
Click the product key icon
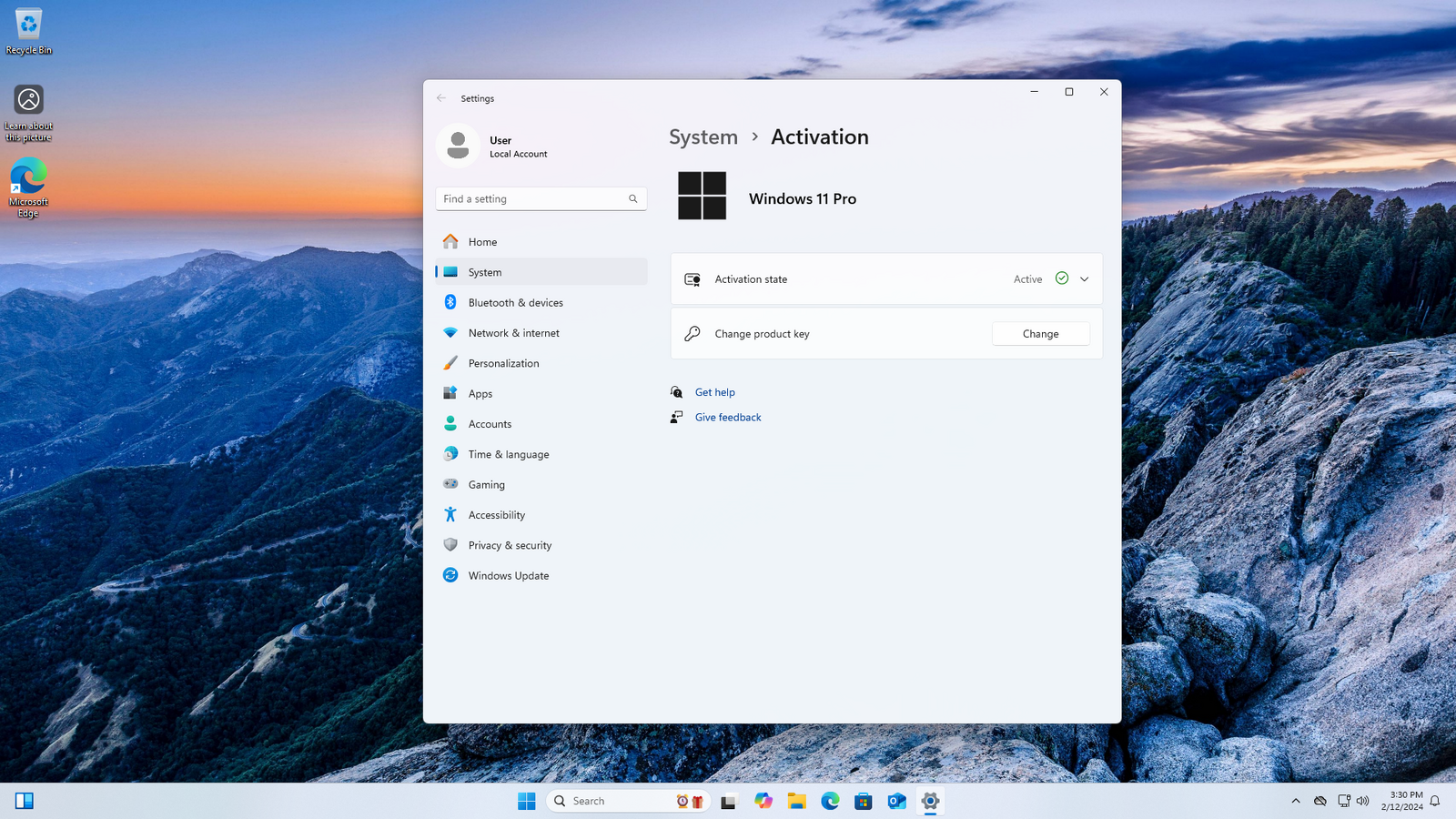(x=693, y=334)
